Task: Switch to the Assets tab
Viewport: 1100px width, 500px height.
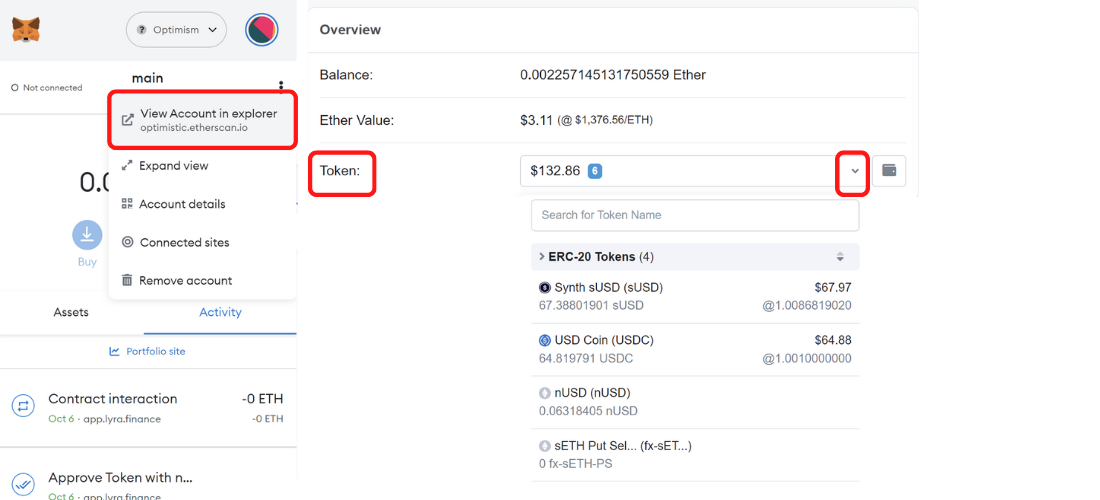Action: pyautogui.click(x=71, y=312)
